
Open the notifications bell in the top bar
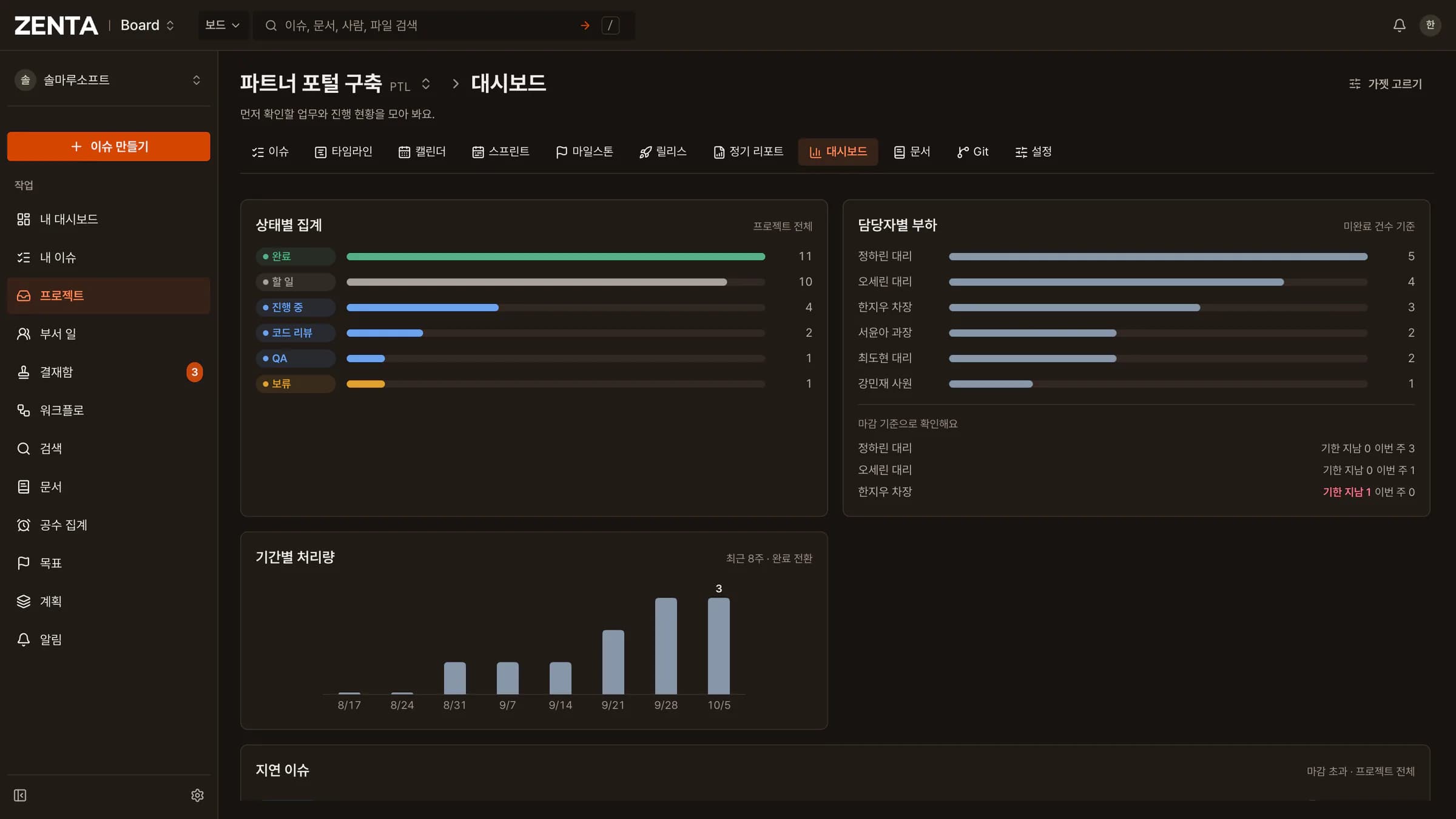point(1399,25)
